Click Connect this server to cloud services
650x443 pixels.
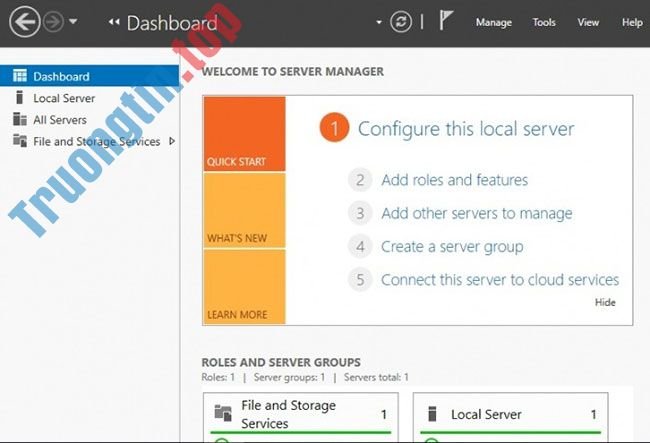click(500, 280)
